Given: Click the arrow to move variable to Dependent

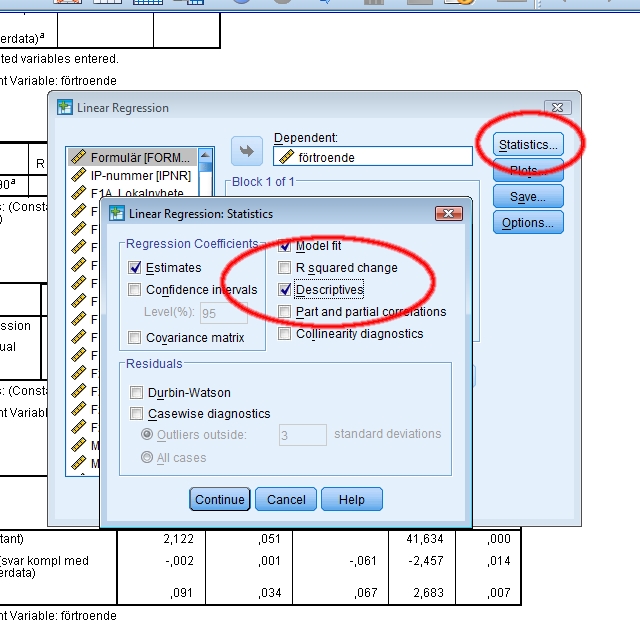Looking at the screenshot, I should click(x=245, y=151).
